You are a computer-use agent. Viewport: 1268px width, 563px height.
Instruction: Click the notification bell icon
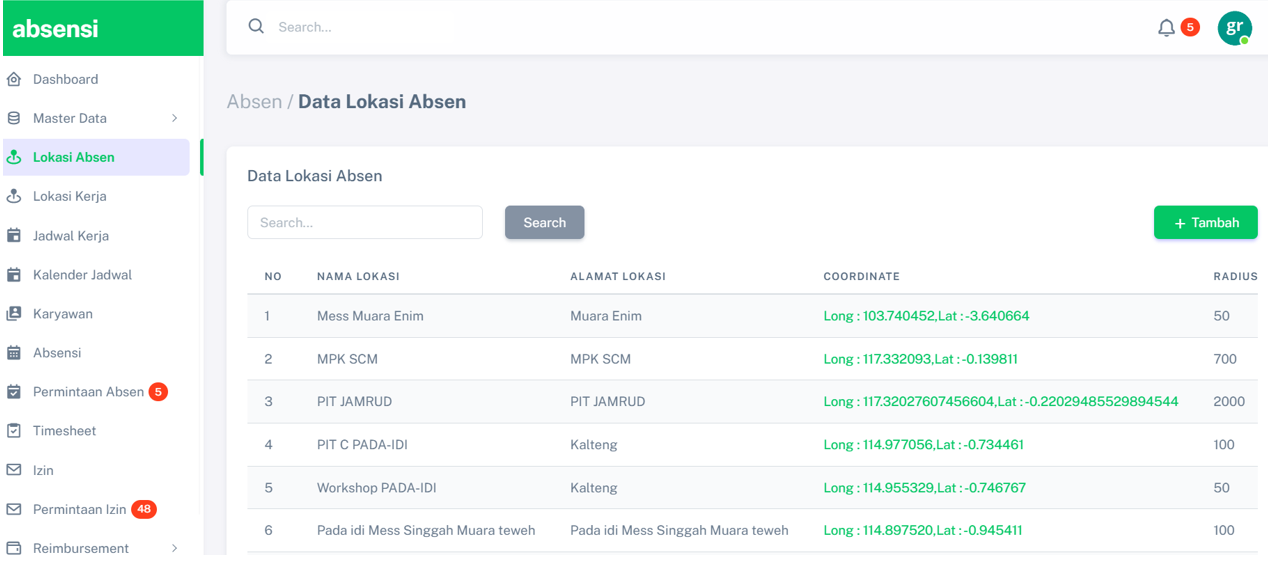pyautogui.click(x=1166, y=28)
